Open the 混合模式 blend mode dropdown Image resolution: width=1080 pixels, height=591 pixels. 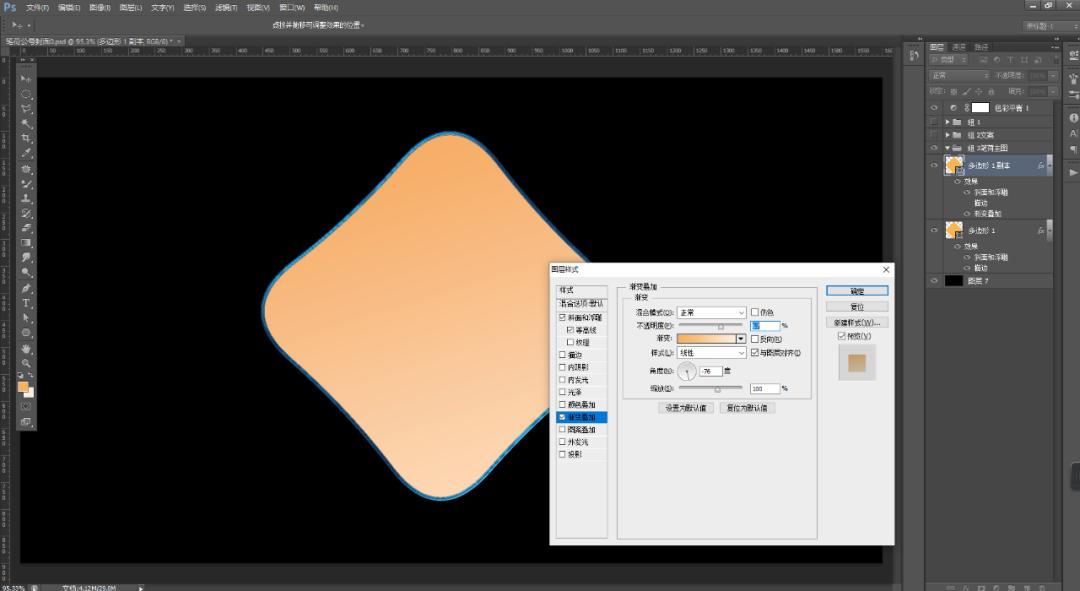click(x=711, y=312)
